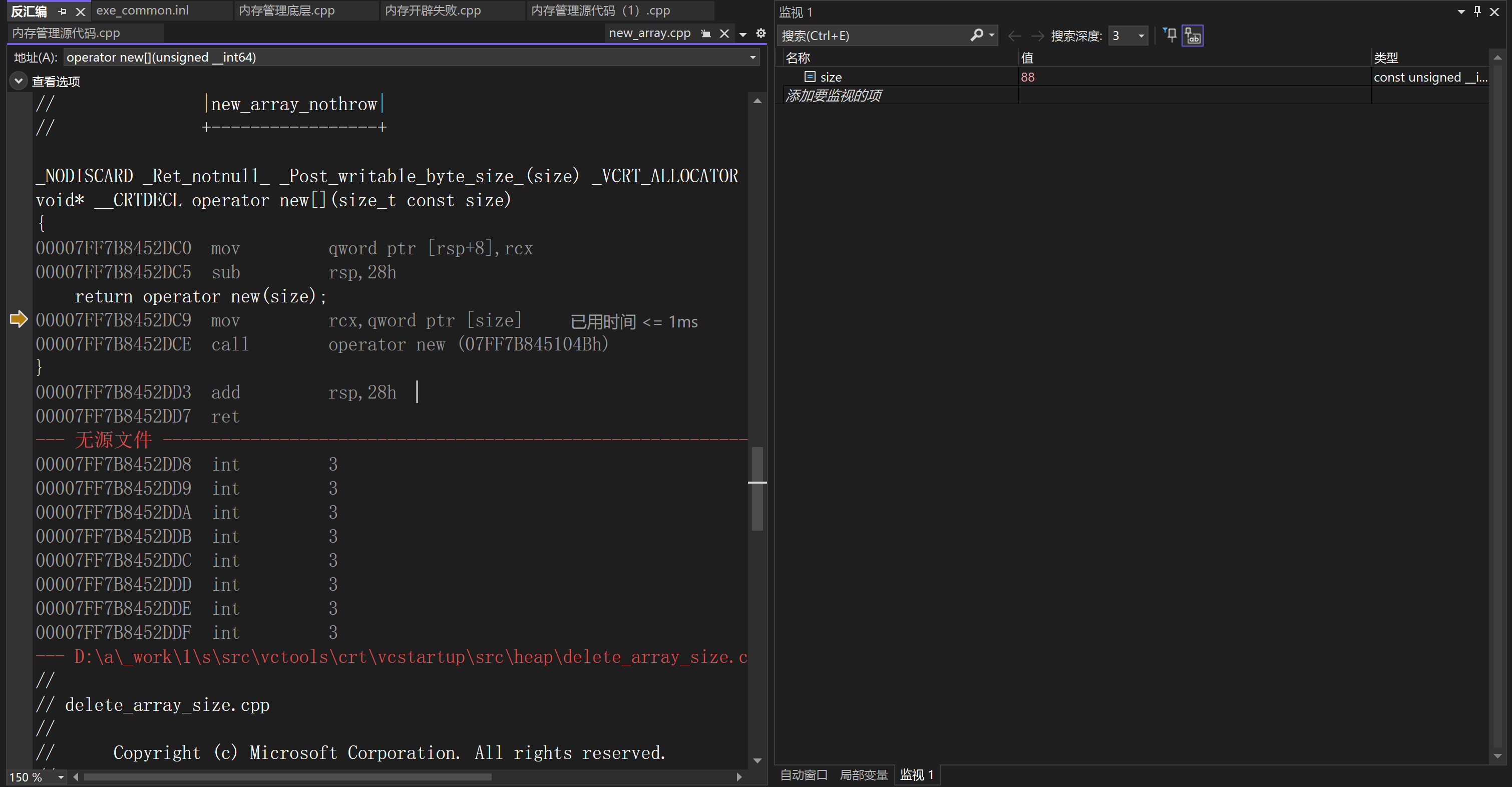Open the search depth dropdown showing 3

pos(1141,36)
